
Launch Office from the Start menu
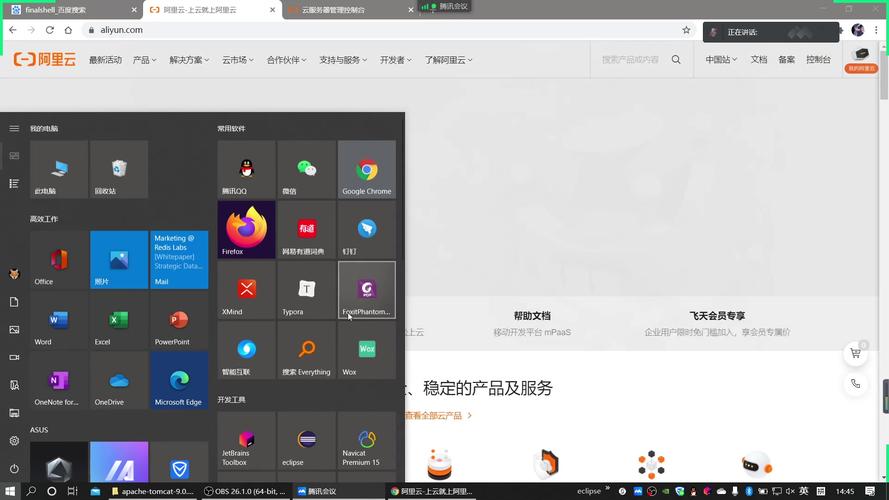[x=59, y=260]
